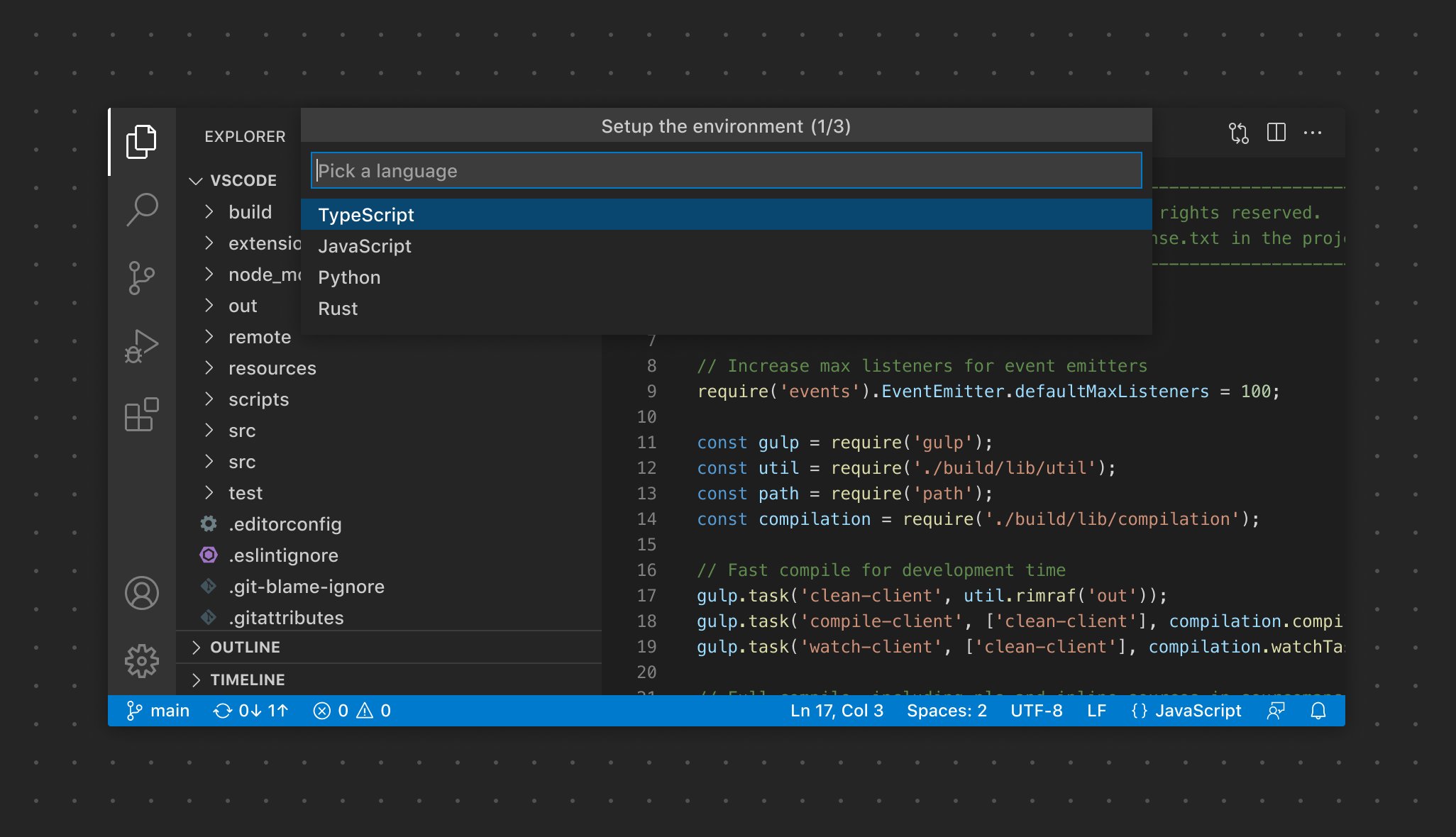
Task: Expand the resources folder
Action: [x=272, y=368]
